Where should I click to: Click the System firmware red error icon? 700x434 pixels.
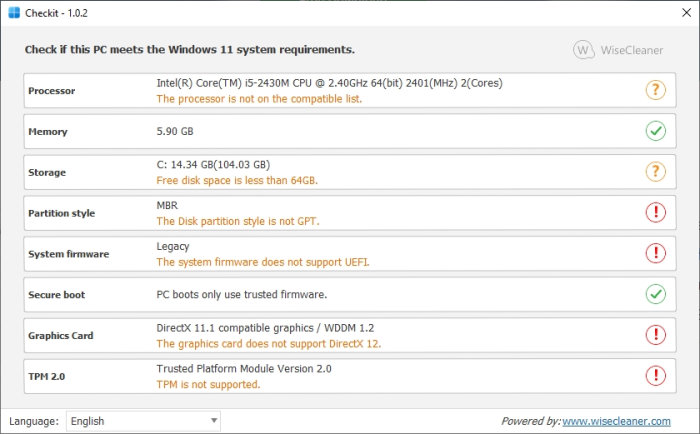(x=655, y=253)
